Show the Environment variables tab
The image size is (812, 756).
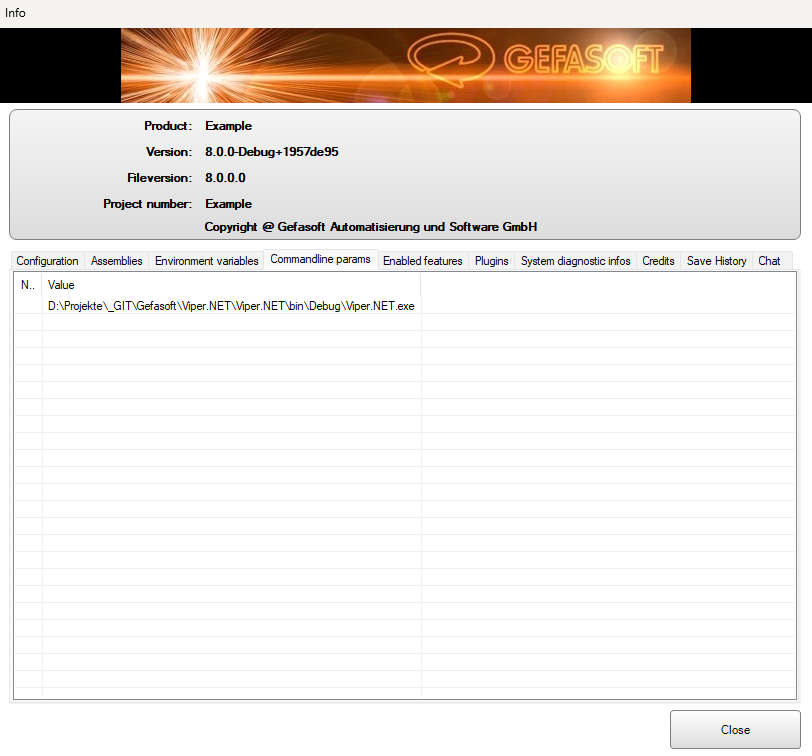[206, 261]
